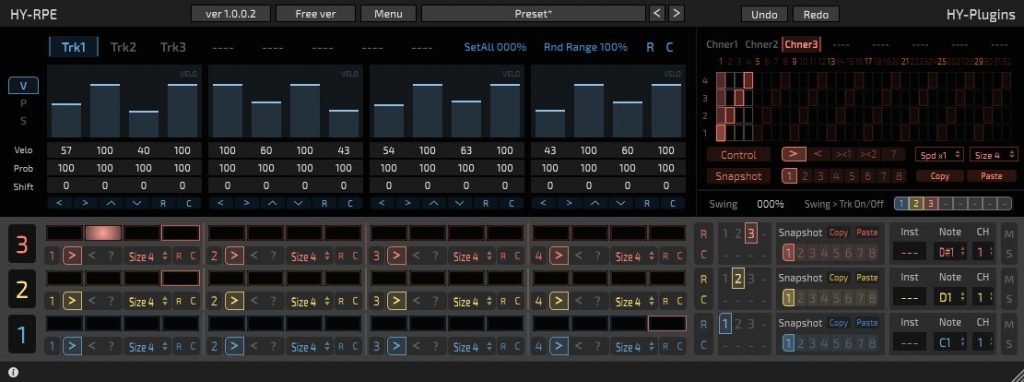The width and height of the screenshot is (1024, 382).
Task: Click the highlighted second step pad on track 3
Action: (103, 233)
